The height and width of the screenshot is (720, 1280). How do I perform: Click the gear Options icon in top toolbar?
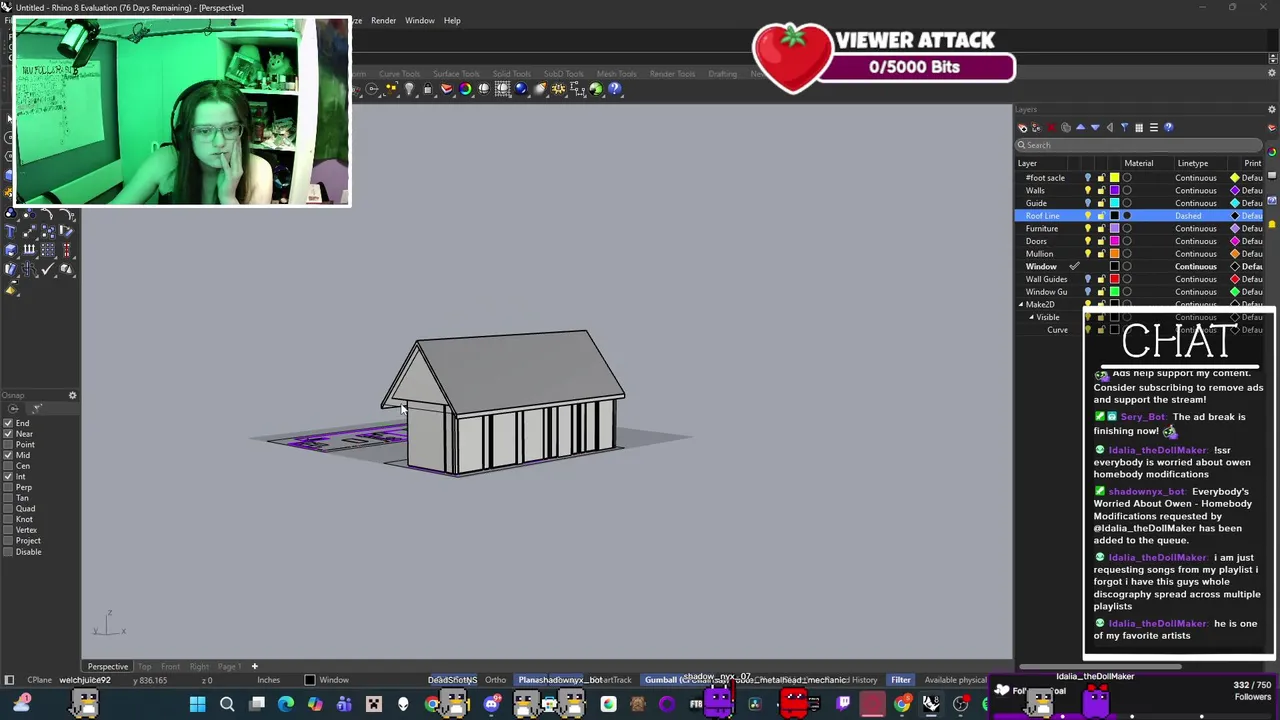[559, 88]
